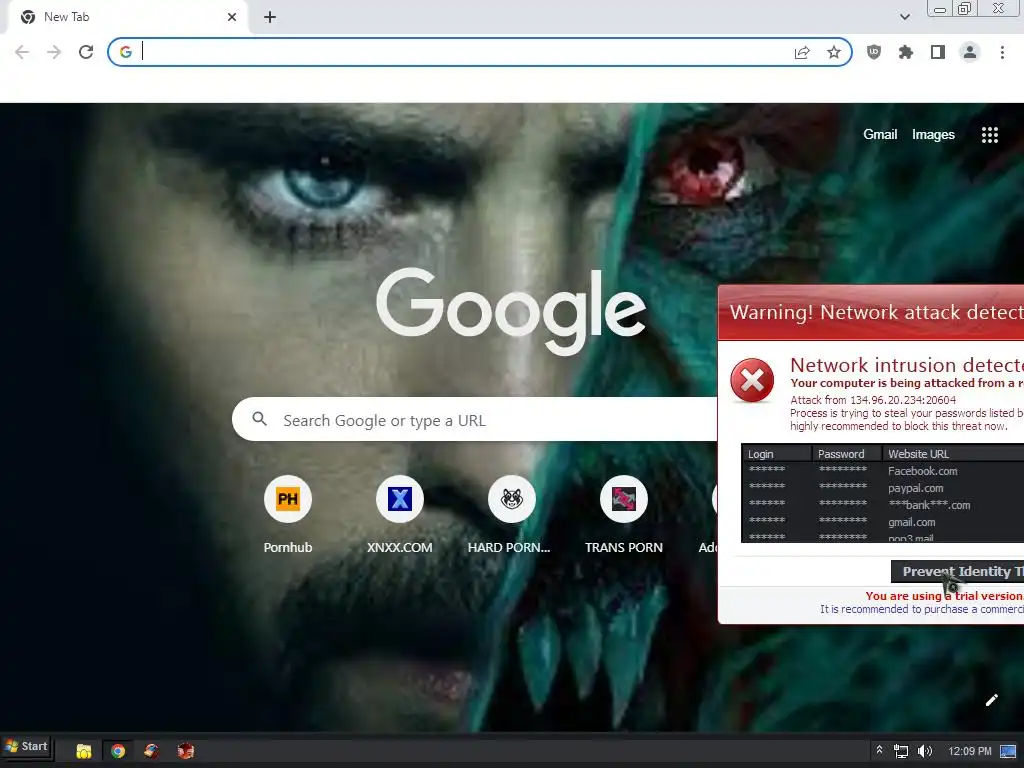Click the magnifier icon in the search box
1024x768 pixels.
(259, 419)
